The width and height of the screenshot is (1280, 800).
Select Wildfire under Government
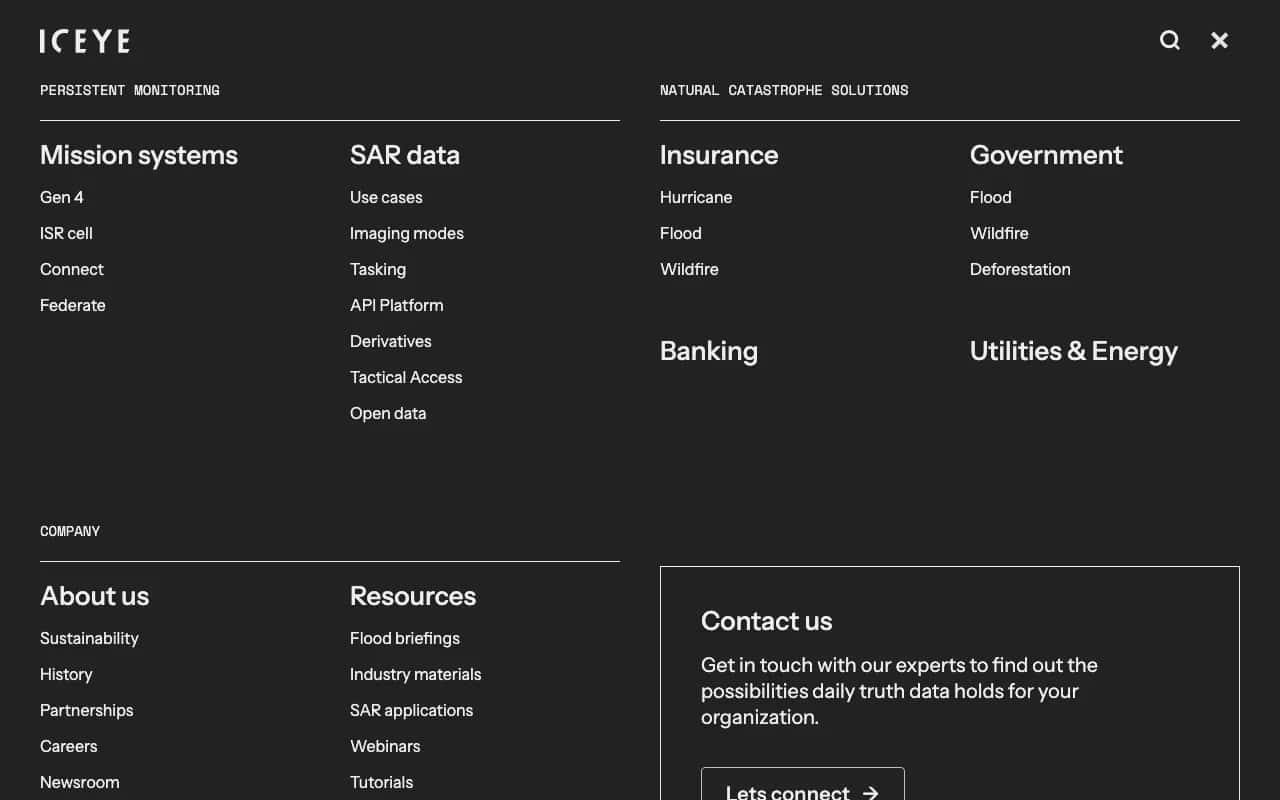[x=999, y=233]
